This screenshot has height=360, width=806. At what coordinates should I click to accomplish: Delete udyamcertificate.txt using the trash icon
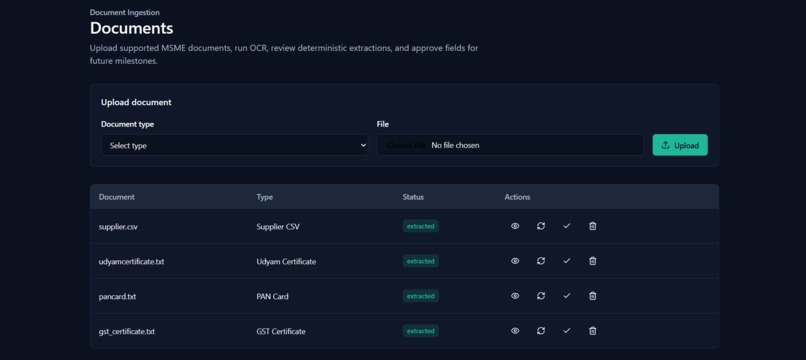click(593, 261)
